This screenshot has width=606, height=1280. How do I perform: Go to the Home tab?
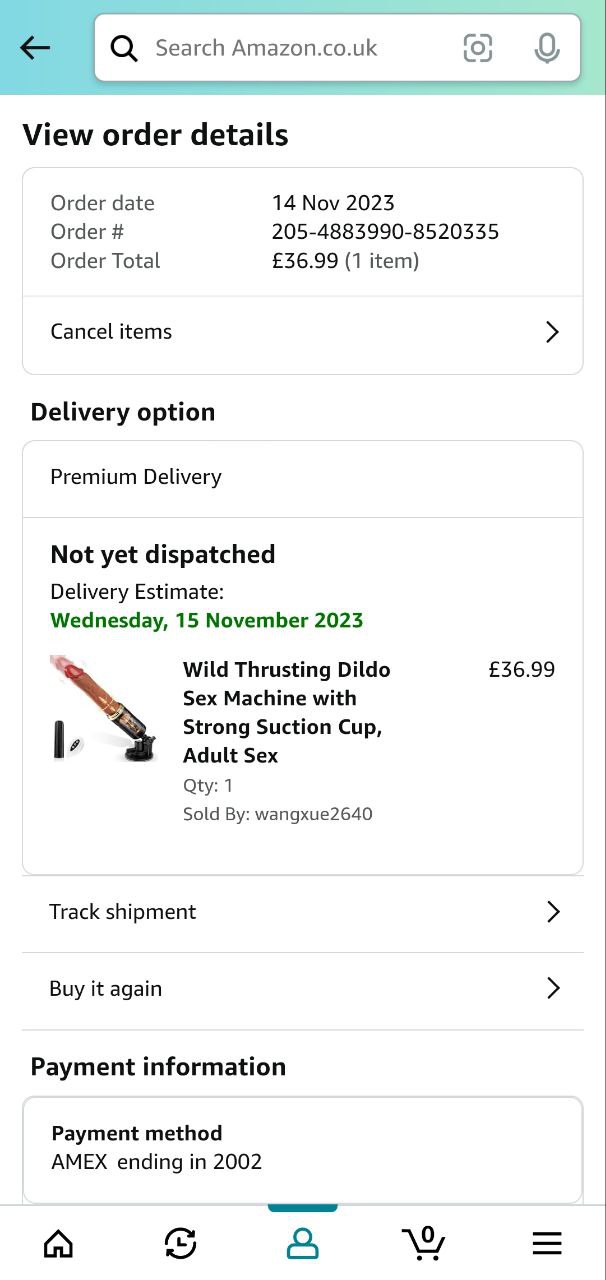tap(59, 1243)
